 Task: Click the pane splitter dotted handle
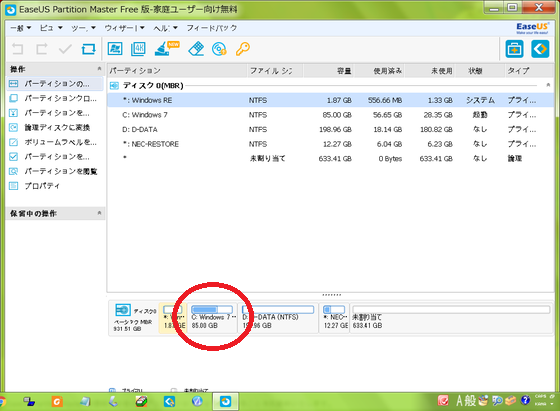(x=331, y=295)
